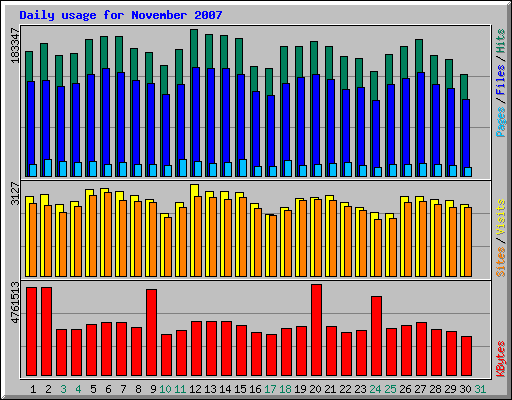The width and height of the screenshot is (512, 400).
Task: Click the green hits bar for day 30
Action: [x=464, y=87]
